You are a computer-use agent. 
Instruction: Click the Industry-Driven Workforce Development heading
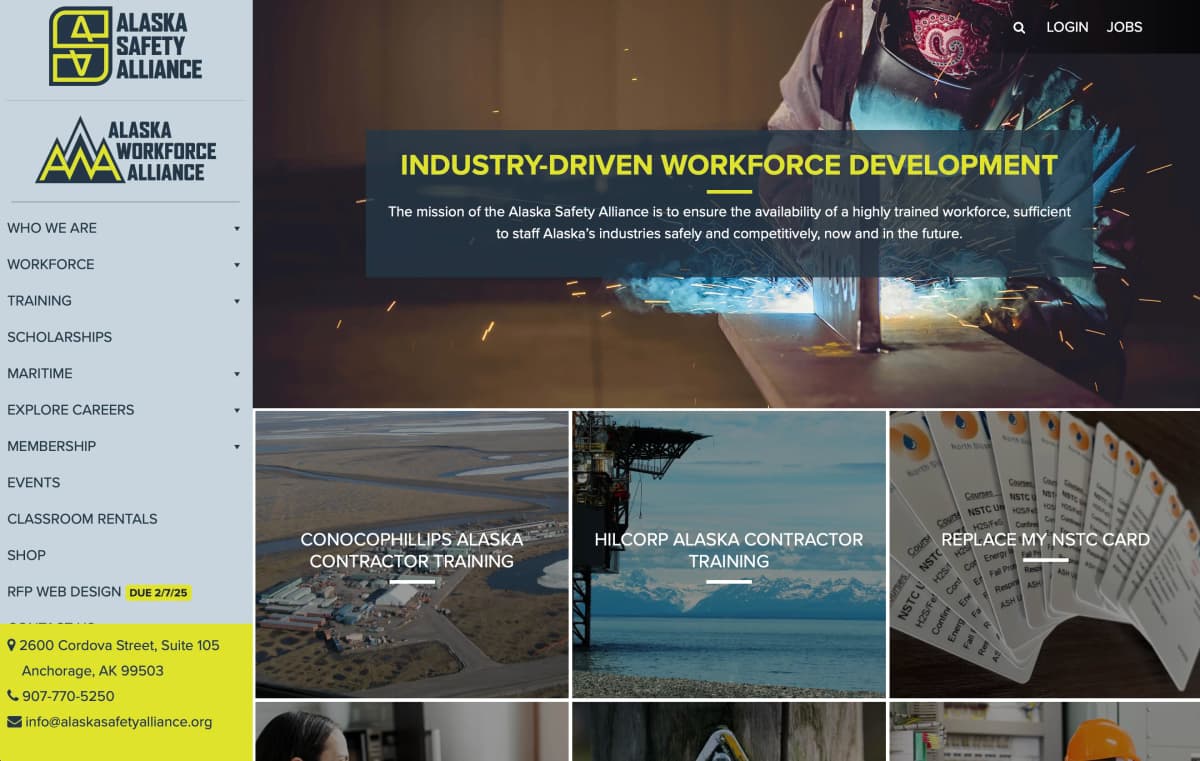point(729,165)
